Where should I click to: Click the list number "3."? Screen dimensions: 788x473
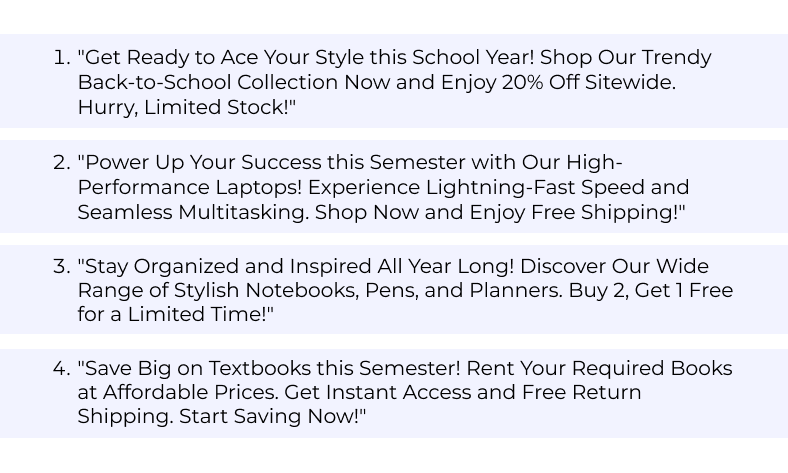point(62,266)
